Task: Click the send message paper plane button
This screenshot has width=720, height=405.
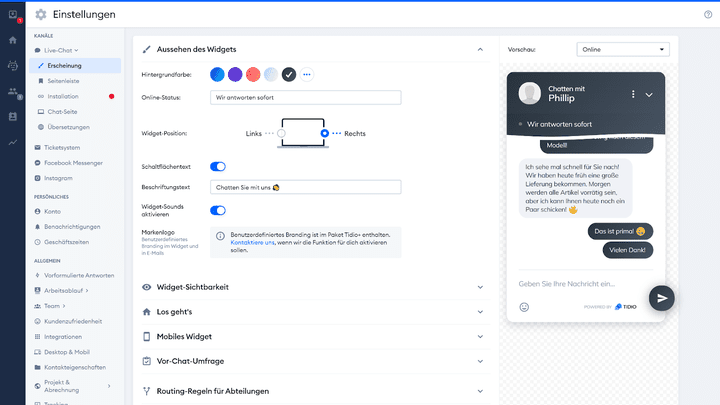Action: [x=661, y=297]
